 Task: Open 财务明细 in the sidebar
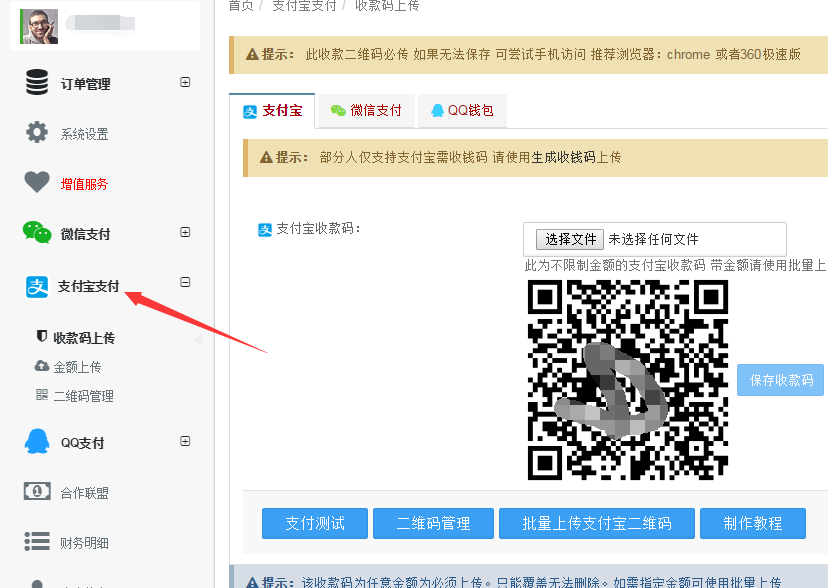(84, 543)
